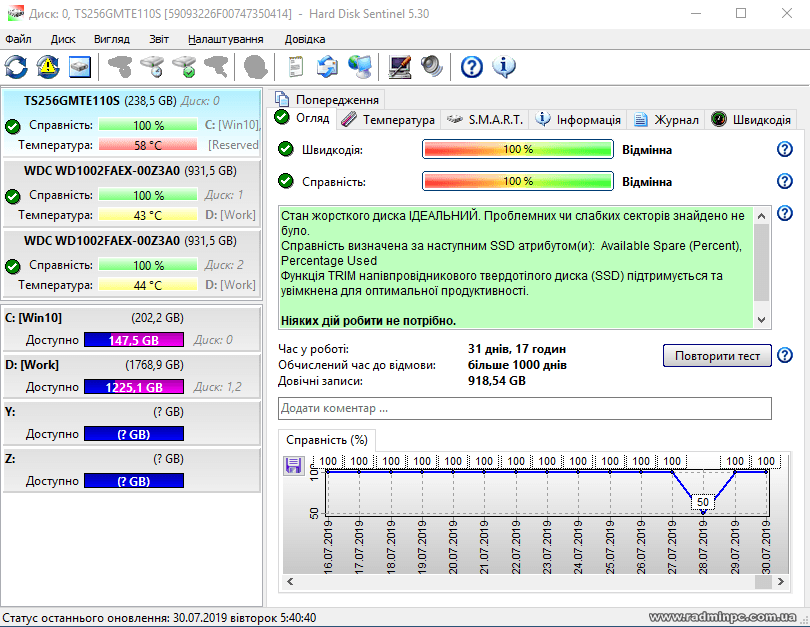Viewport: 810px width, 627px height.
Task: Click the globe and monitor network icon
Action: (x=359, y=67)
